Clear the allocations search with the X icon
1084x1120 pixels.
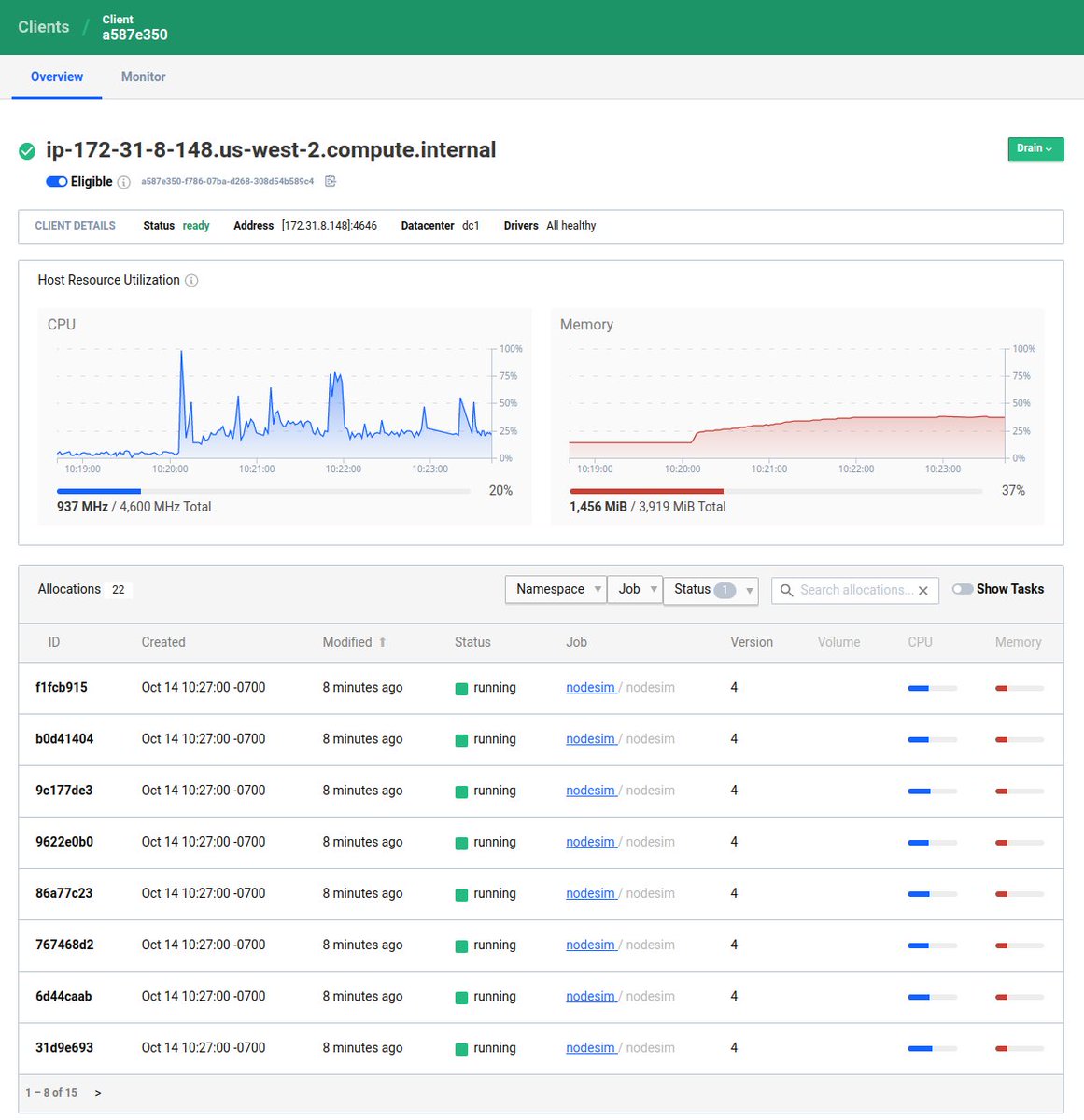coord(923,590)
